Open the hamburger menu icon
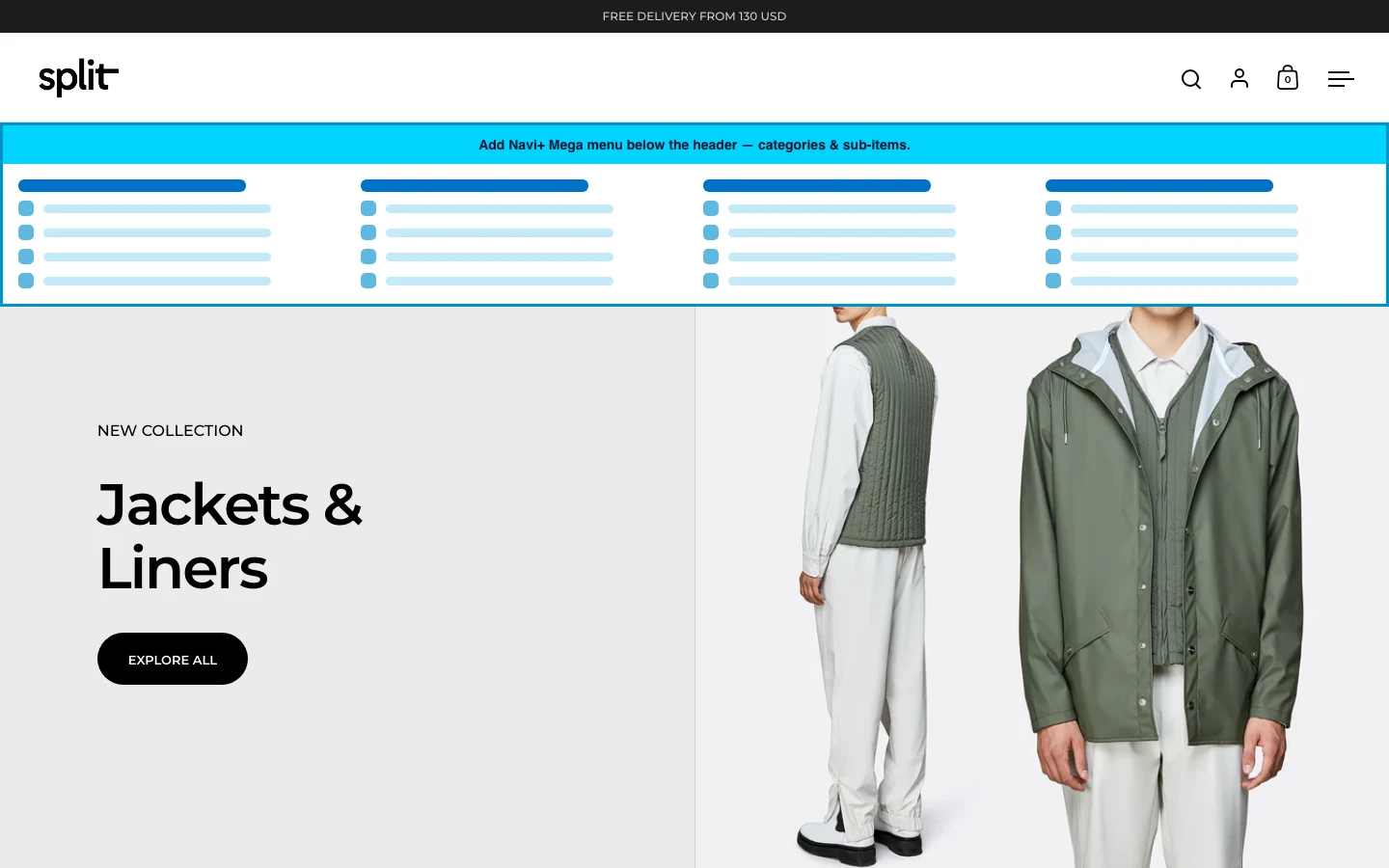 (x=1341, y=79)
